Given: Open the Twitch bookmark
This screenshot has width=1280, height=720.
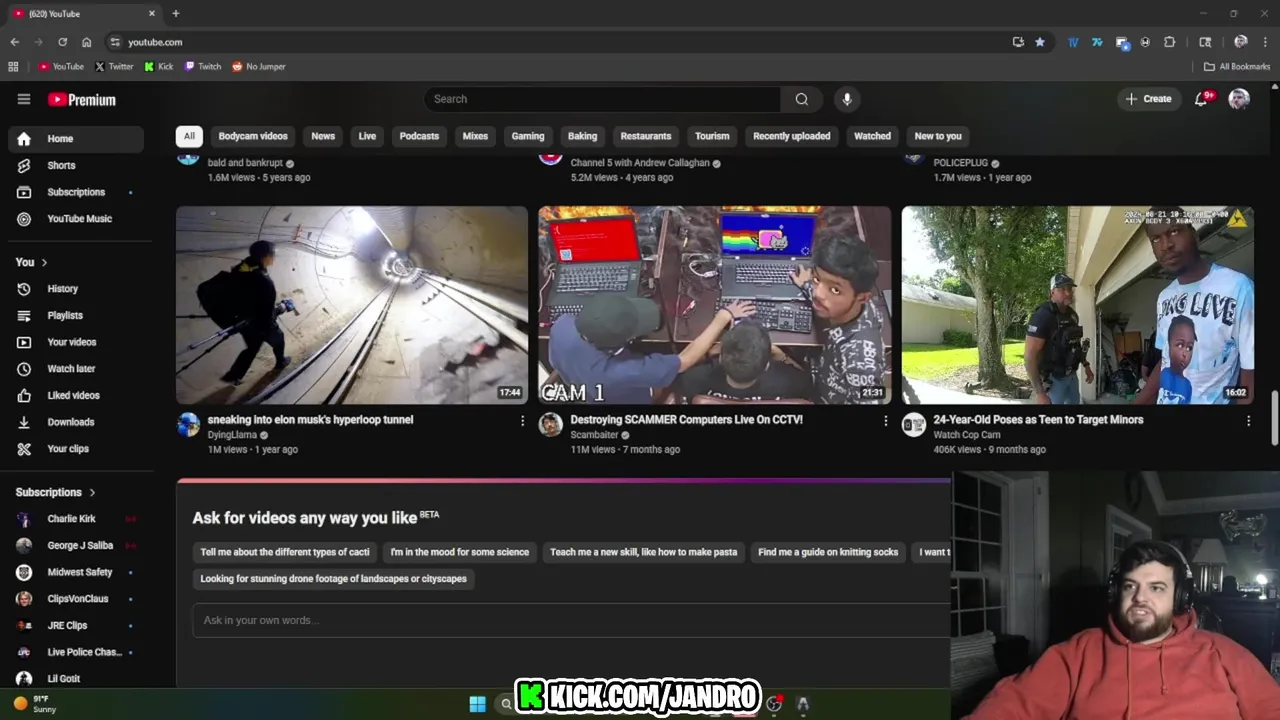Looking at the screenshot, I should (203, 67).
